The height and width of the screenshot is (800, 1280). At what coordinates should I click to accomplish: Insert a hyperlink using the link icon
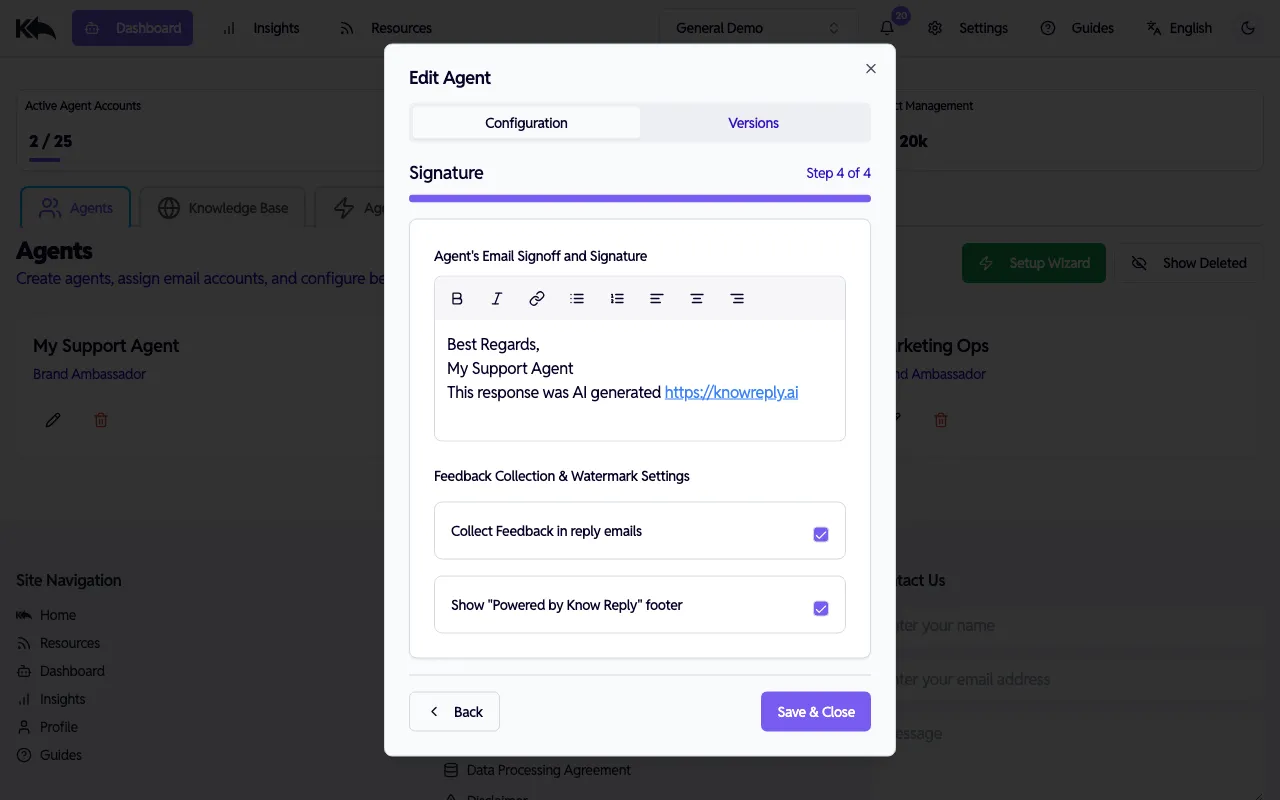tap(537, 298)
